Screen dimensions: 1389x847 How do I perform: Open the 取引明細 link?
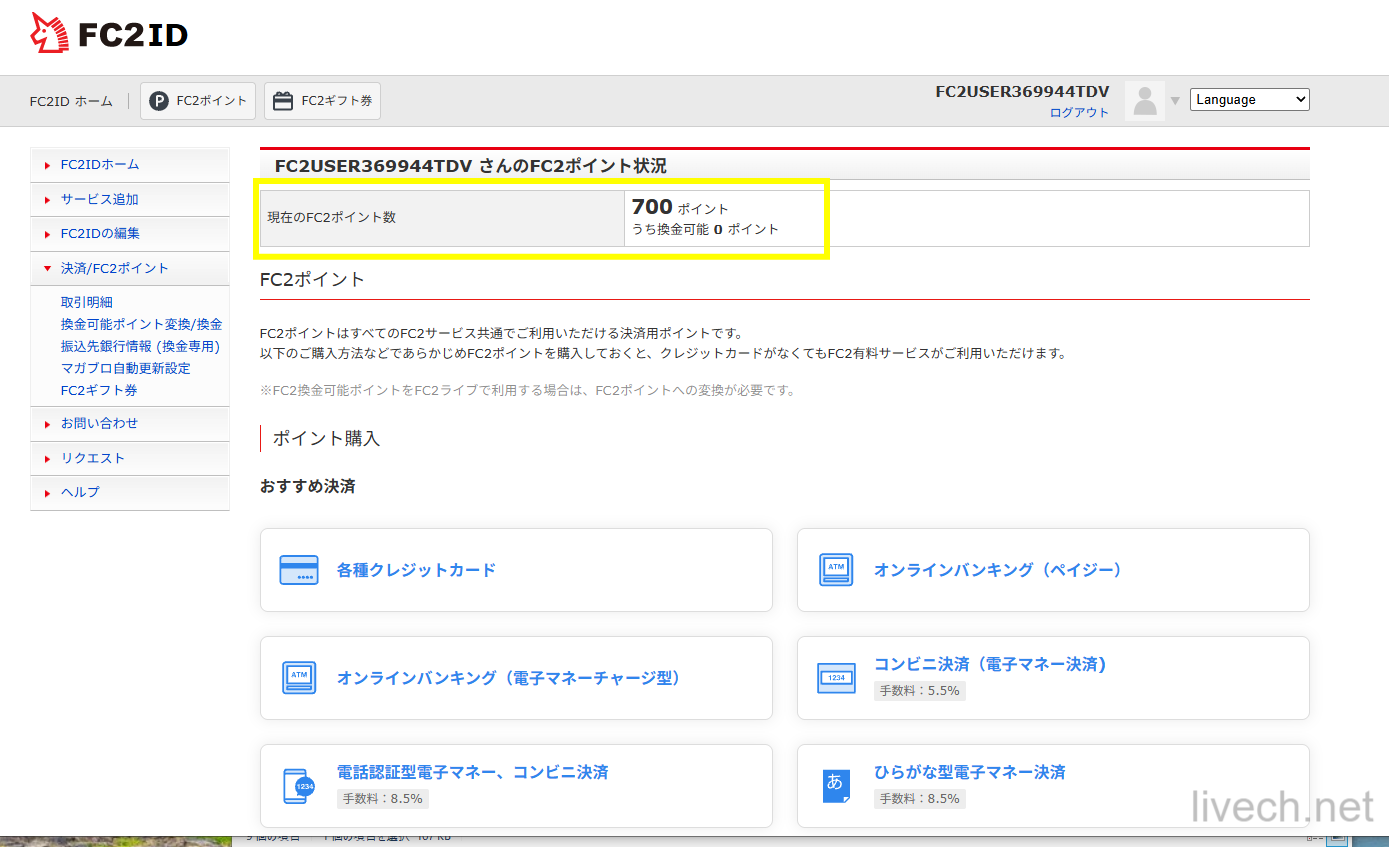(87, 302)
